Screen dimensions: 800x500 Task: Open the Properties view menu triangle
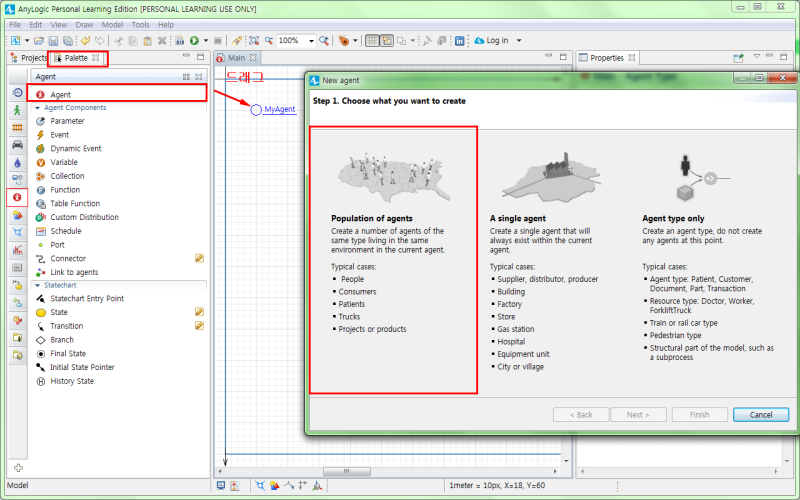[x=757, y=57]
